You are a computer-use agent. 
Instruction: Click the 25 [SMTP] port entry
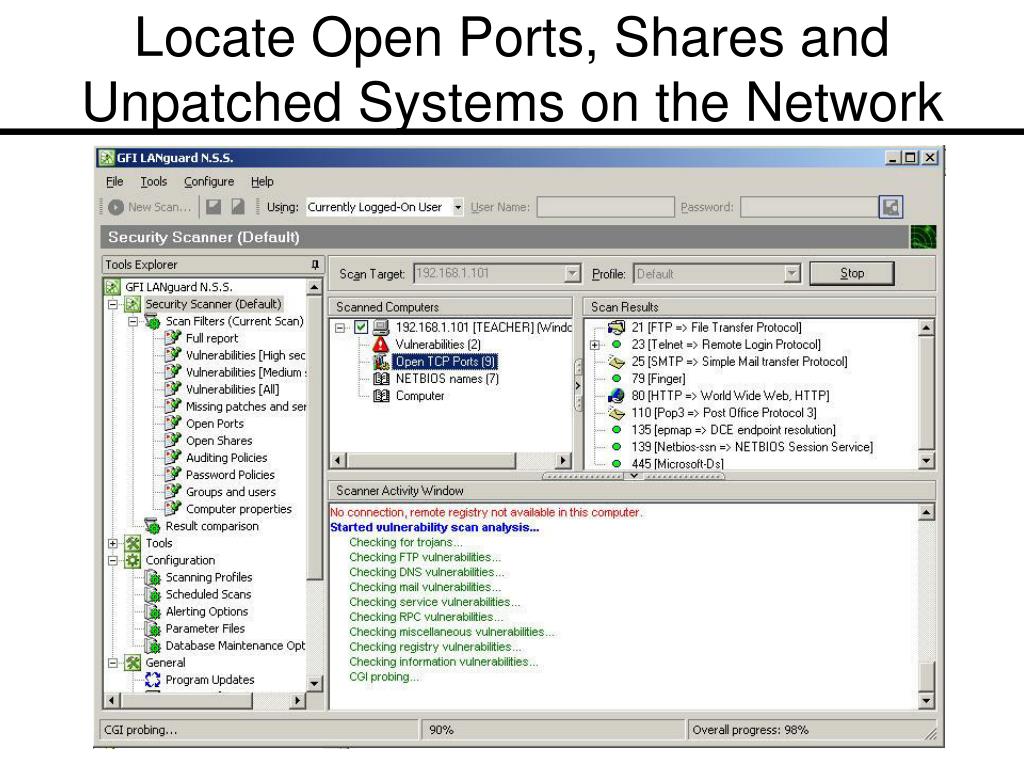739,361
